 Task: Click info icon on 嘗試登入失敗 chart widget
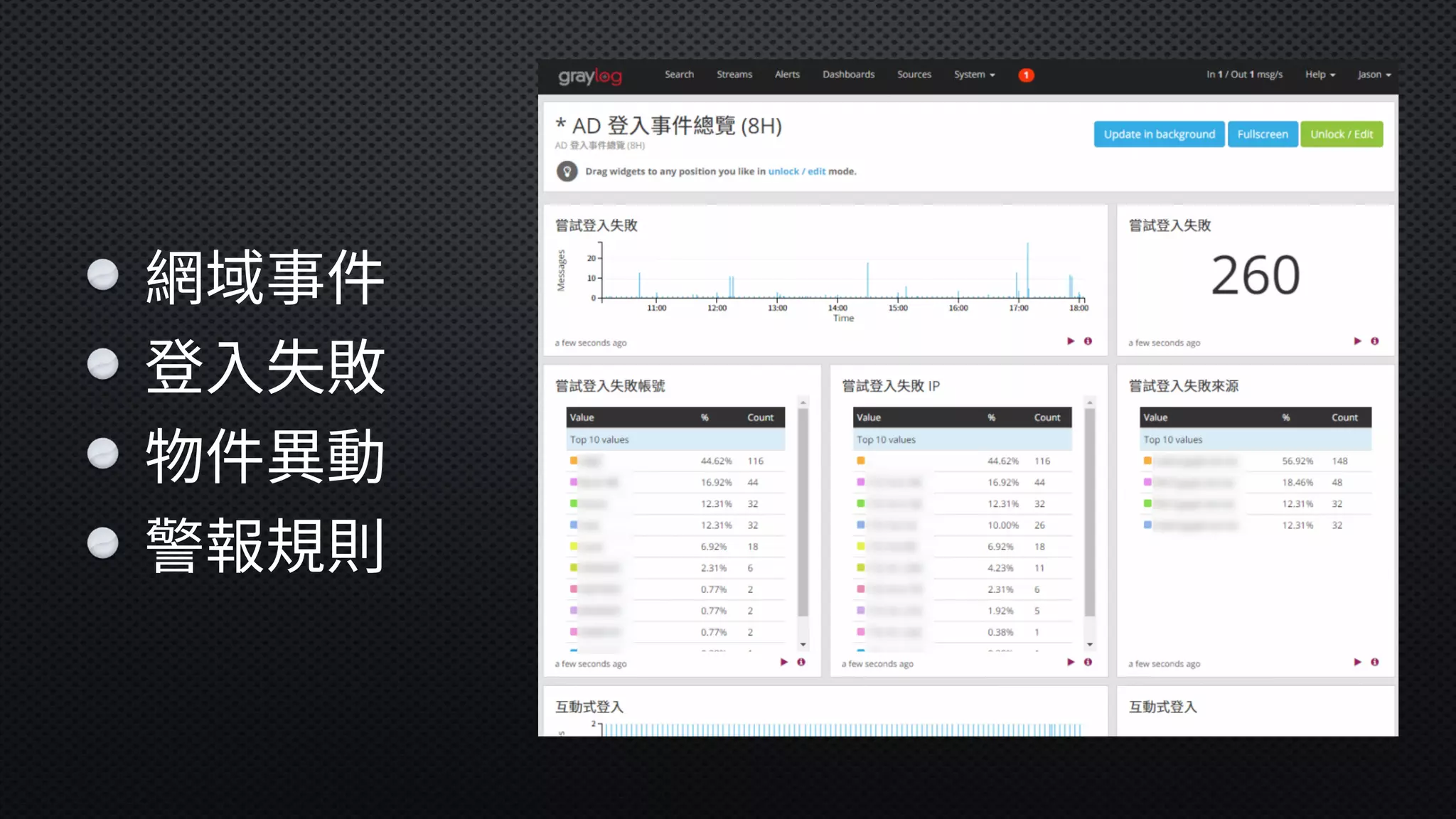pyautogui.click(x=1088, y=341)
